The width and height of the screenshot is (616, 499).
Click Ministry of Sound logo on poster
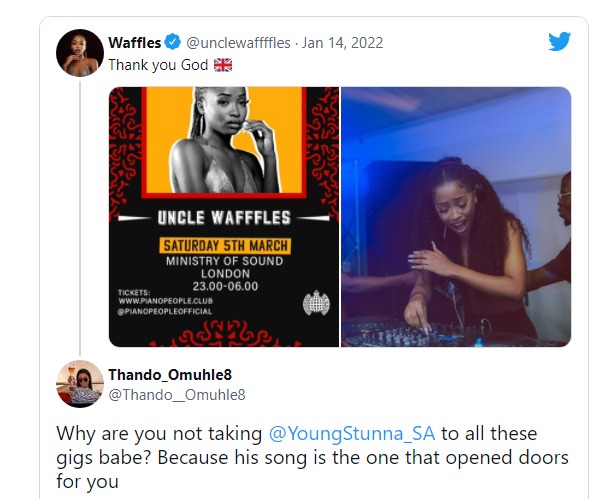(316, 303)
